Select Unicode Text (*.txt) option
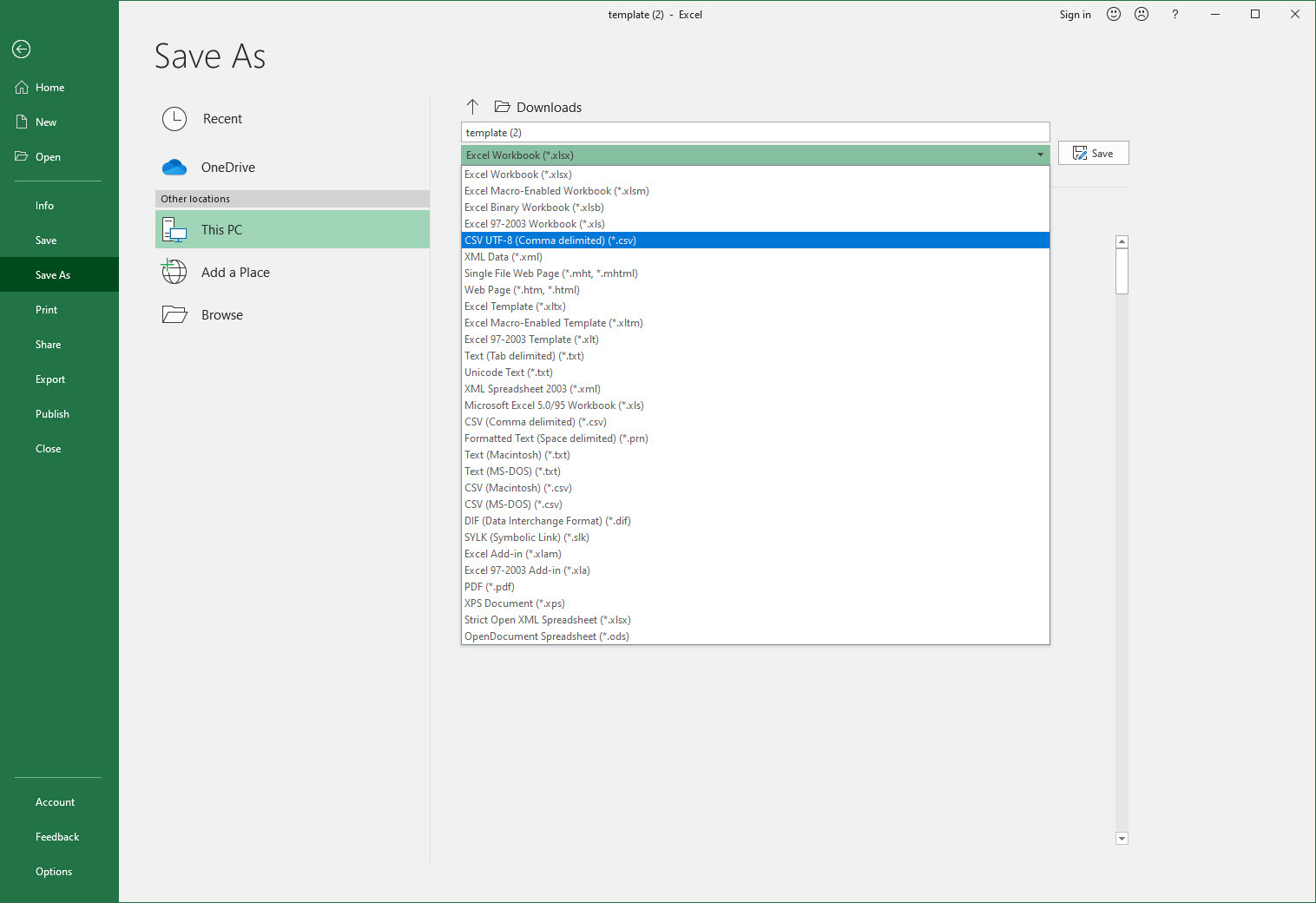The image size is (1316, 903). [755, 372]
